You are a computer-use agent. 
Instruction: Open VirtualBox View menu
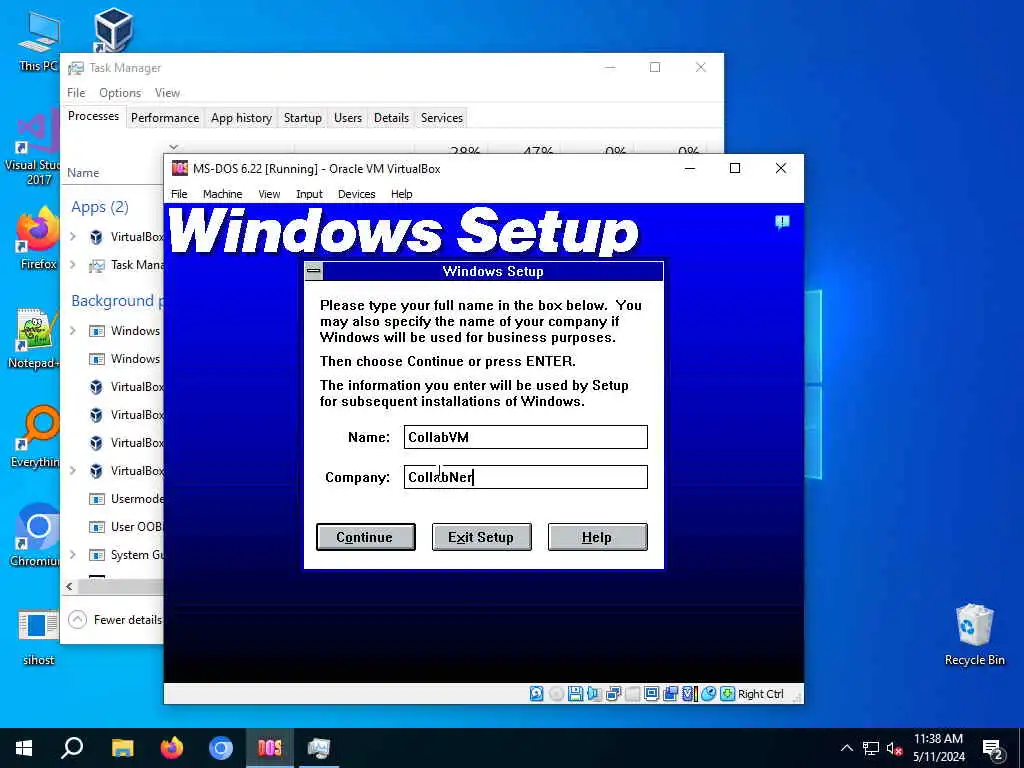(269, 194)
